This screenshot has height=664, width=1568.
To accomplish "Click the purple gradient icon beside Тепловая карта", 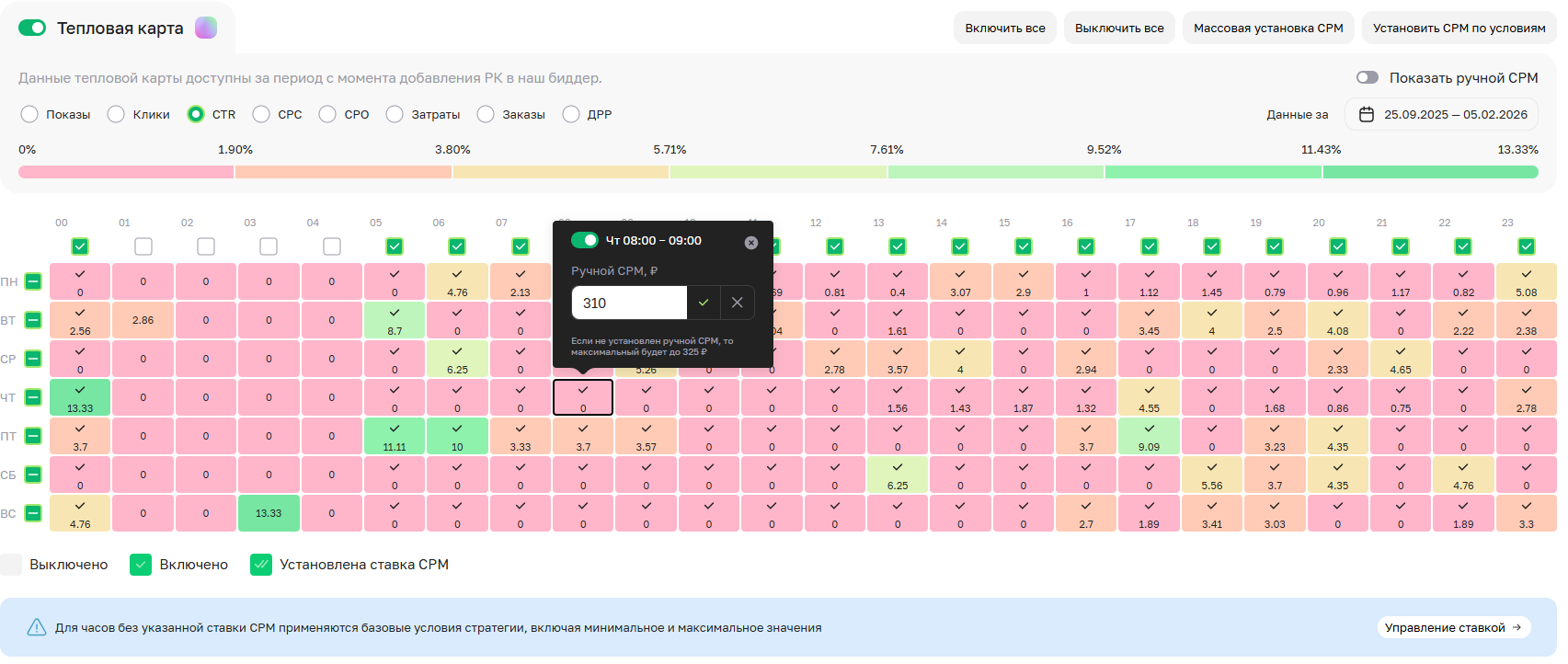I will click(x=206, y=28).
